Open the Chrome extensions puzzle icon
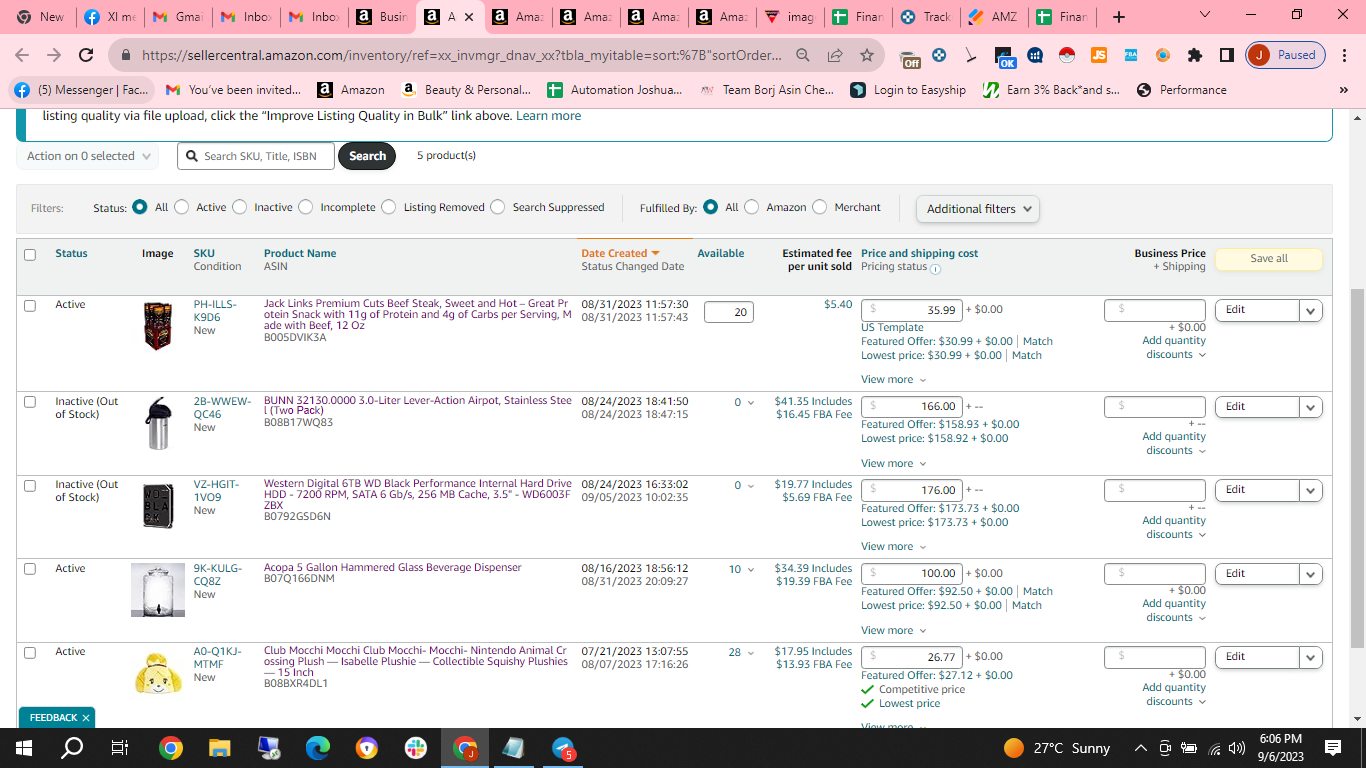1366x768 pixels. click(x=1195, y=56)
